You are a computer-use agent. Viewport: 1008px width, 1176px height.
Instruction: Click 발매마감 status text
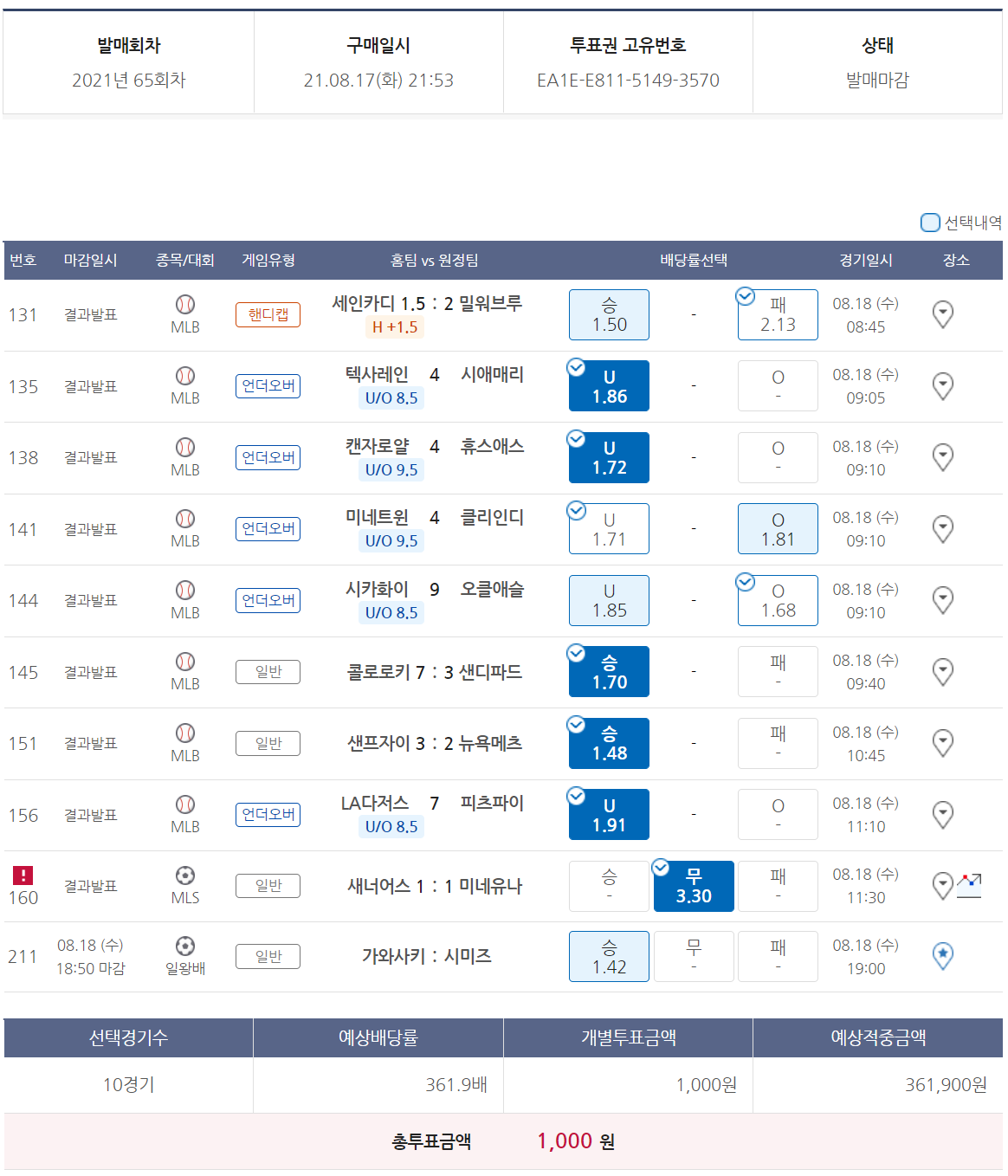pos(877,80)
